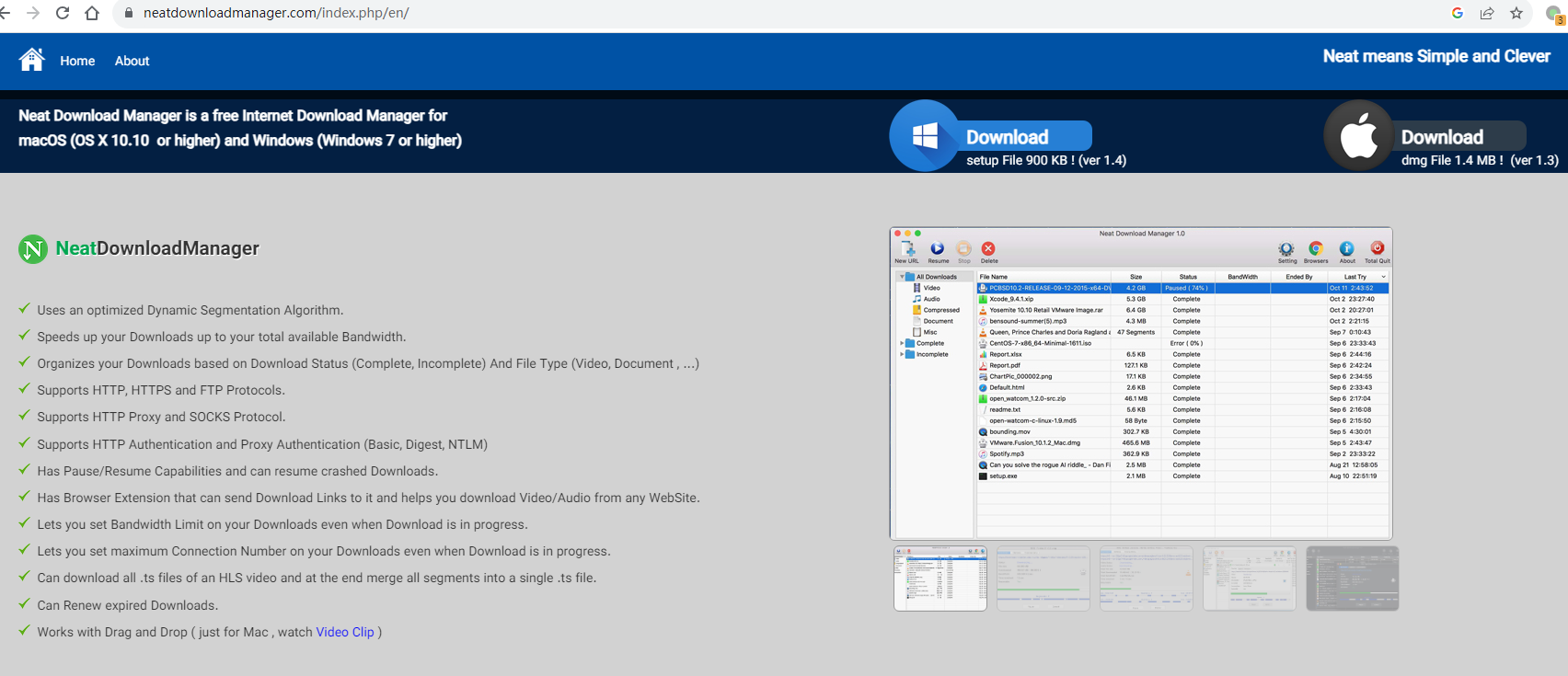Click the File Name column header

pos(1043,277)
